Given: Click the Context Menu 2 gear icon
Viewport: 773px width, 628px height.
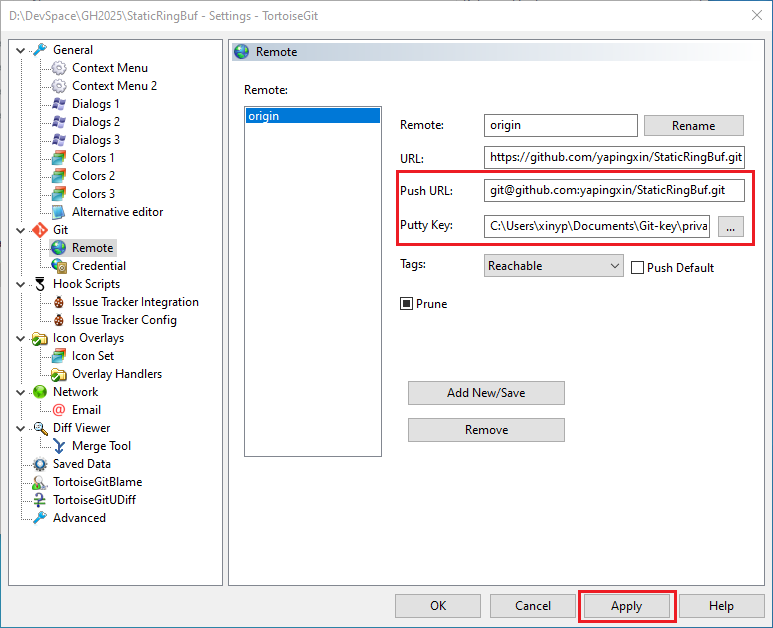Looking at the screenshot, I should click(x=59, y=86).
